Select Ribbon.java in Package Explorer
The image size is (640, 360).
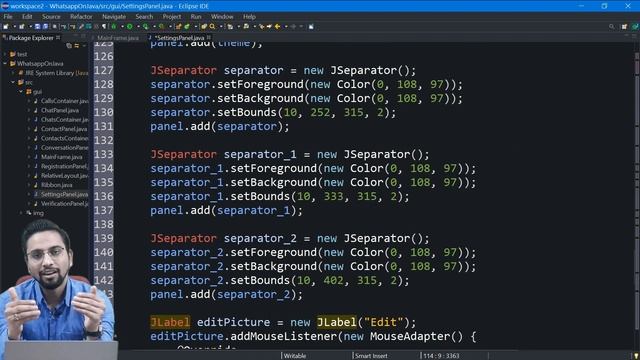(56, 185)
